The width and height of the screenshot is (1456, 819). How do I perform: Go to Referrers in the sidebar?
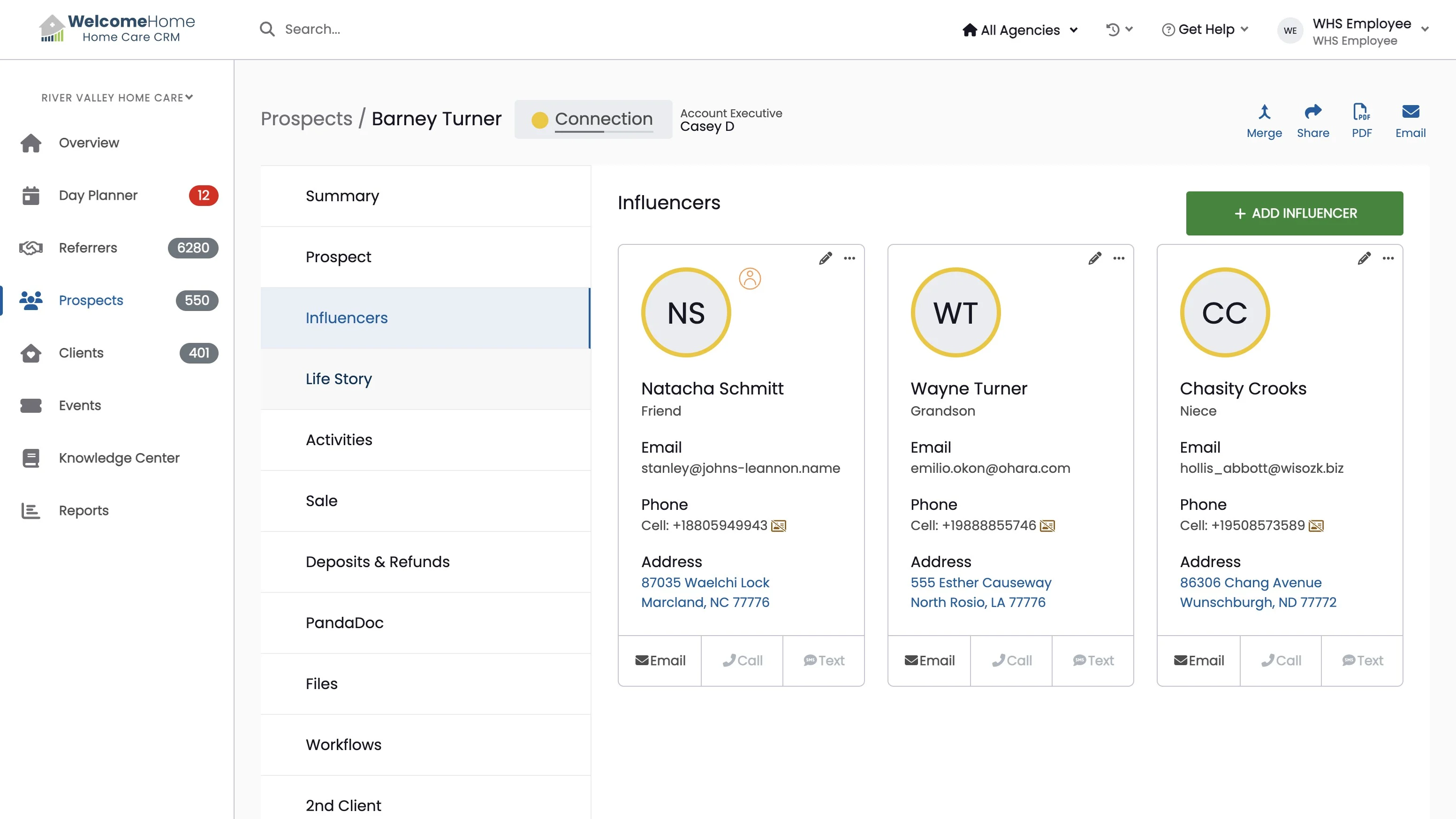(88, 248)
